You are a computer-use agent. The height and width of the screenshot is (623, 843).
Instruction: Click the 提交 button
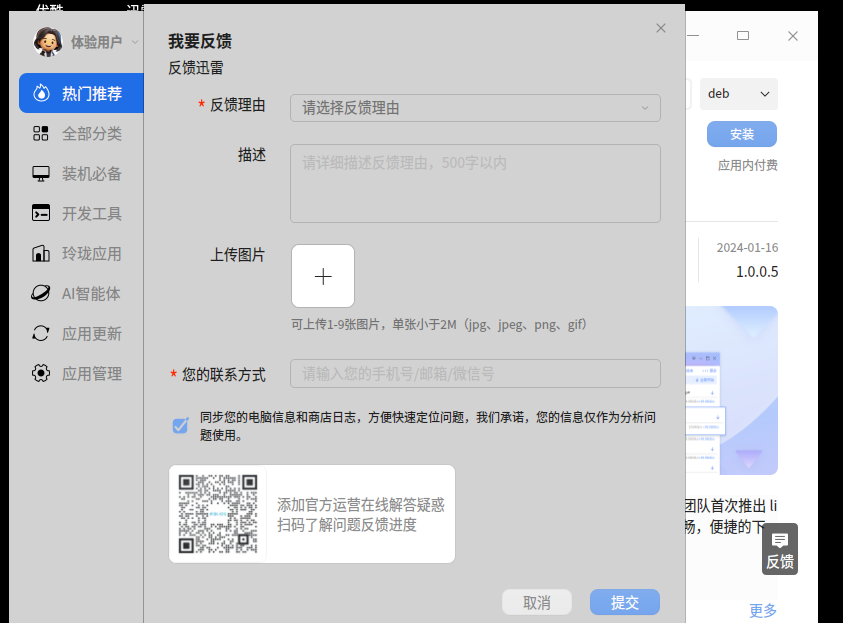click(x=625, y=602)
